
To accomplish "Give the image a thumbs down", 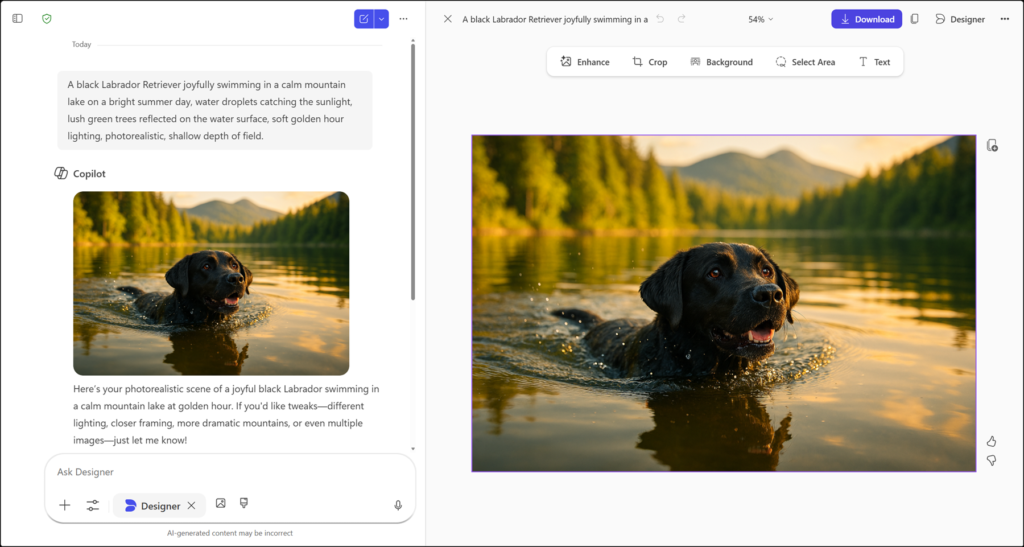I will tap(991, 460).
